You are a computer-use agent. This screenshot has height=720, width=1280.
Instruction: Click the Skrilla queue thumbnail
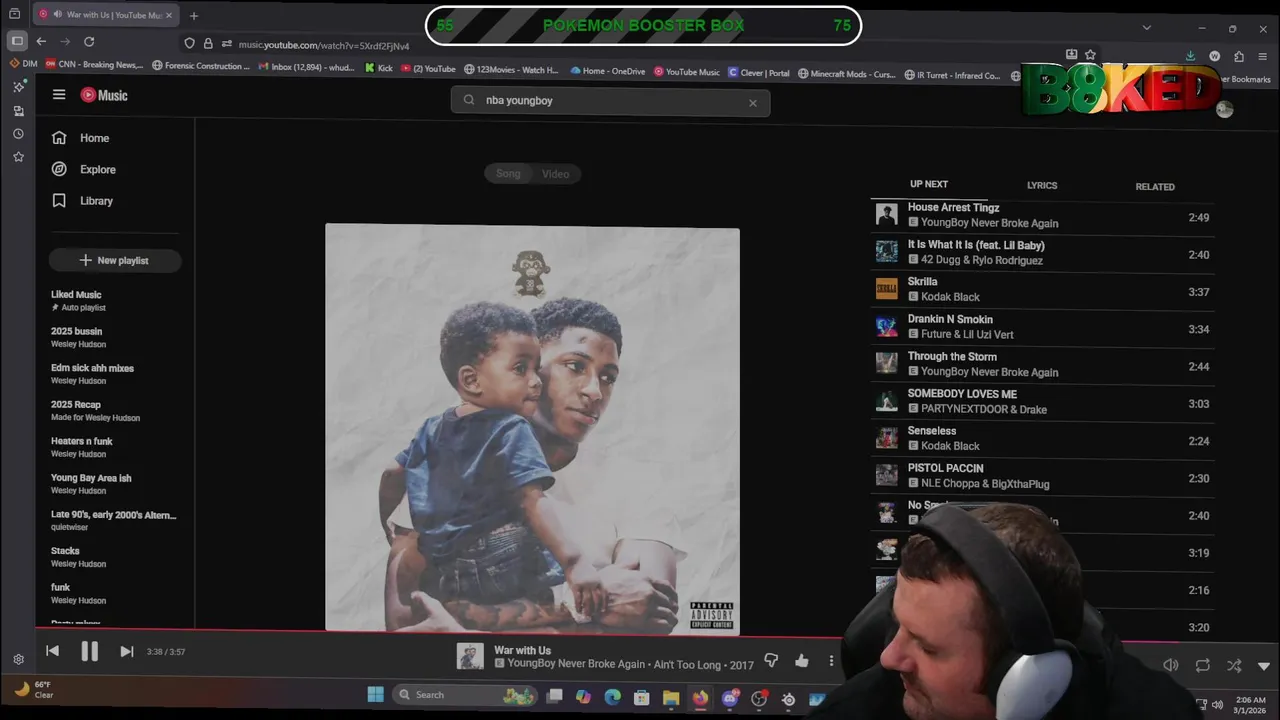(887, 289)
